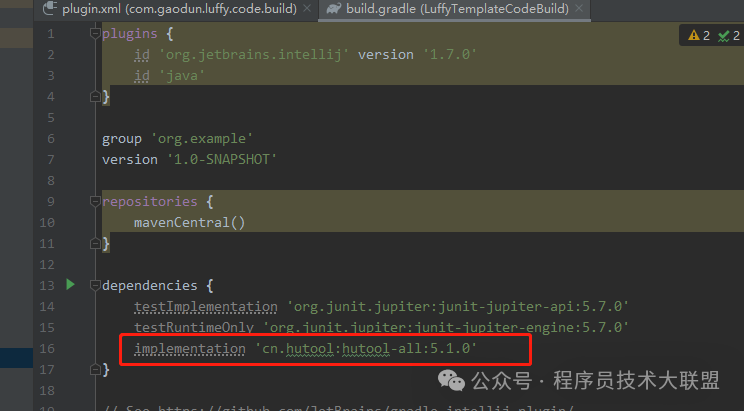This screenshot has width=744, height=411.
Task: Collapse the dependencies block at line 13
Action: [95, 285]
